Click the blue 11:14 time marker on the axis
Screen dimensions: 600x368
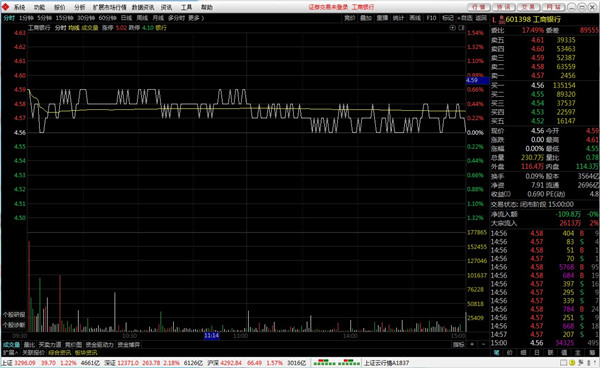pos(211,335)
